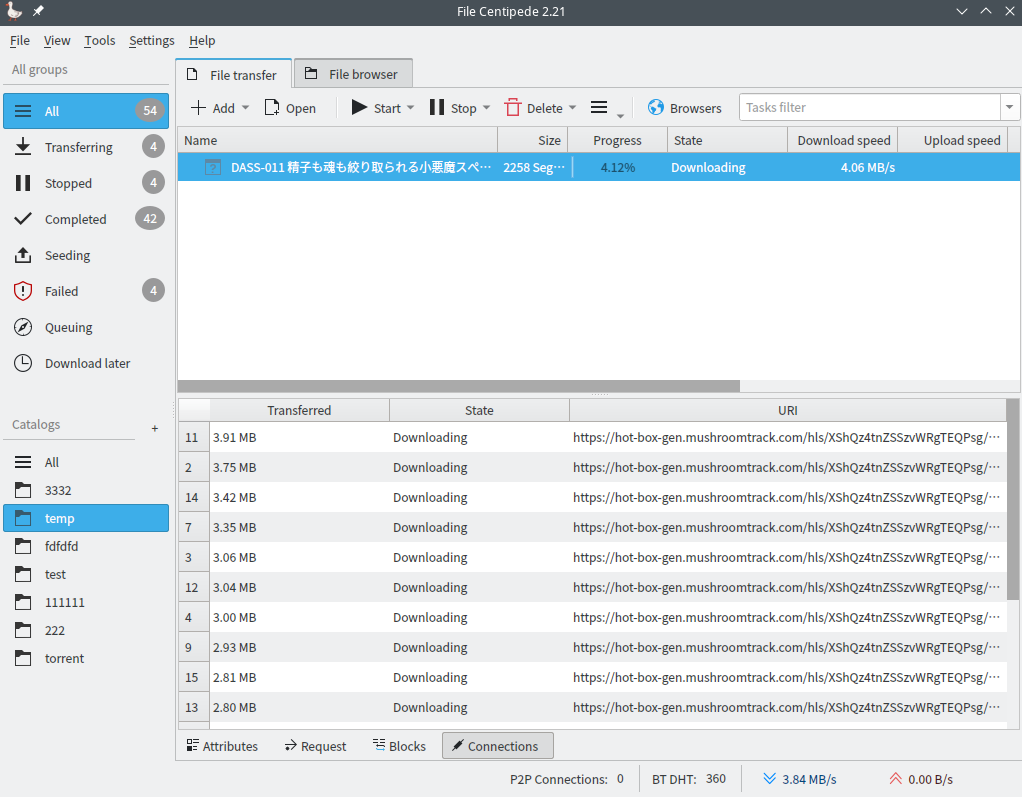
Task: Select the temp catalog
Action: pos(86,518)
